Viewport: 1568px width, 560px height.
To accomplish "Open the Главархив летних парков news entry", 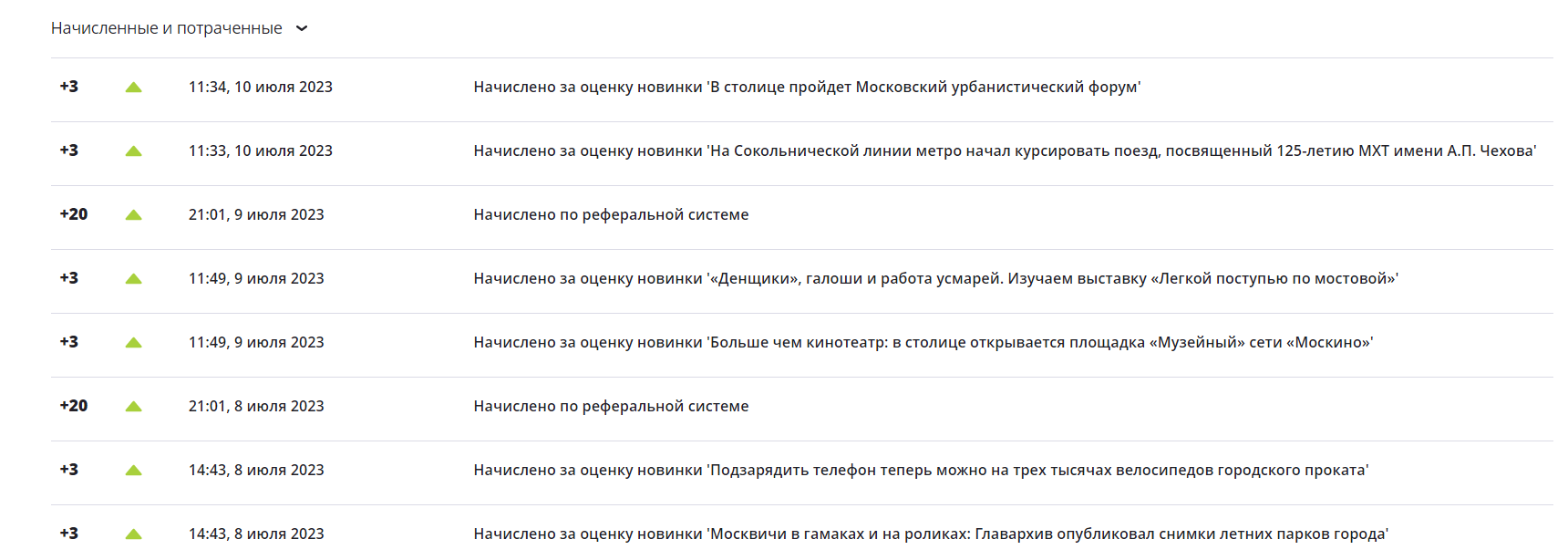I will click(931, 534).
